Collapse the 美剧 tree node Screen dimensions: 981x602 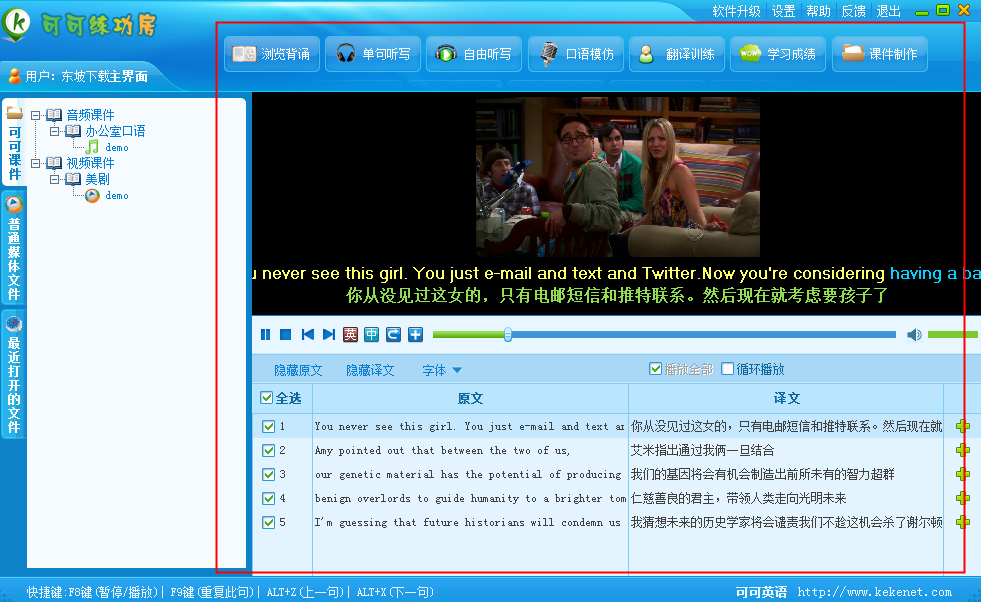pyautogui.click(x=55, y=180)
